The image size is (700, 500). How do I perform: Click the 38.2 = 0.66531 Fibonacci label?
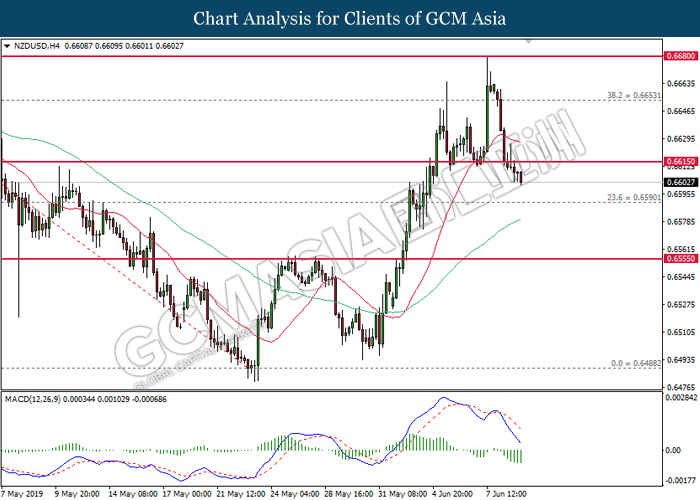[634, 95]
